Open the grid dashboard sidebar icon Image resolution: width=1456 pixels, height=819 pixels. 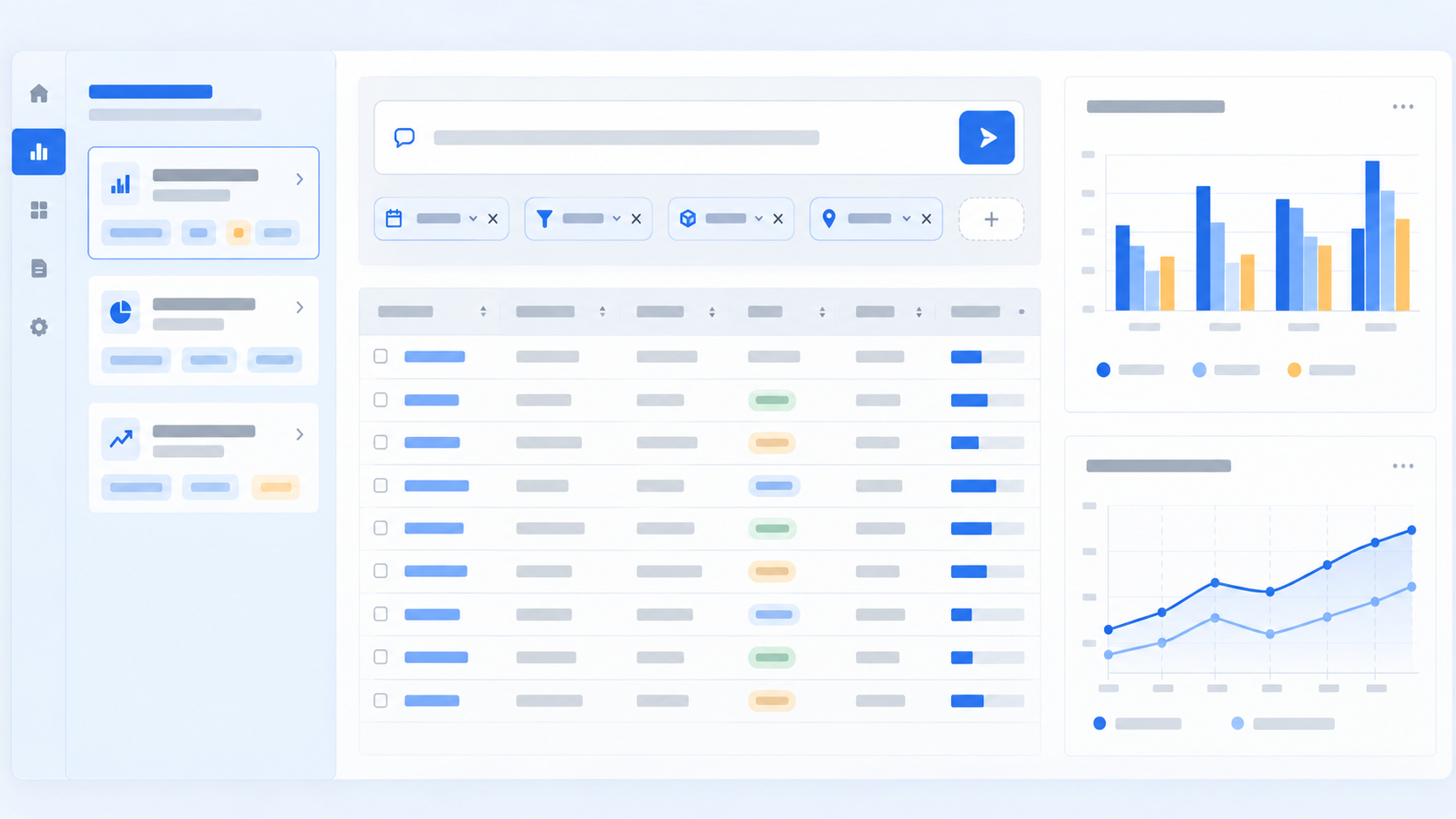point(38,210)
